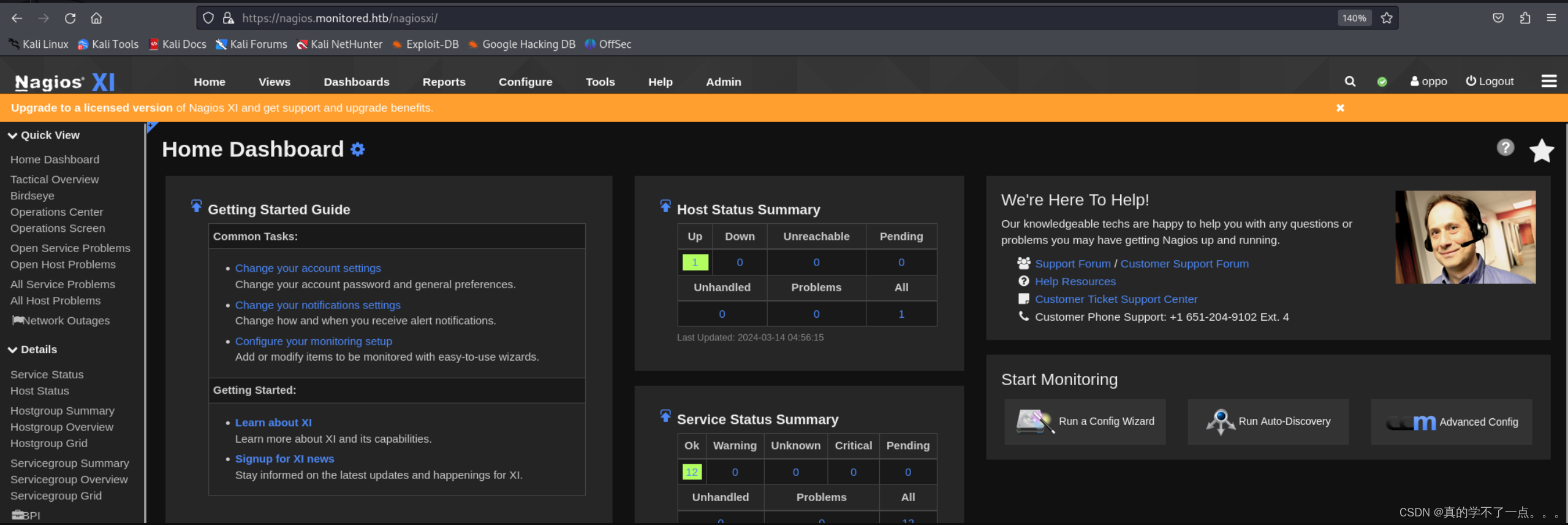This screenshot has height=525, width=1568.
Task: Check the green system status icon
Action: click(x=1382, y=82)
